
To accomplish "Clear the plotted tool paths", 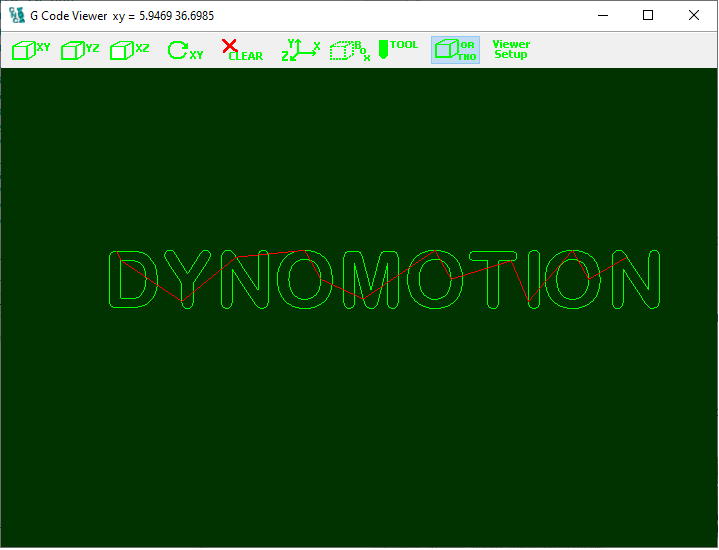I will (241, 50).
